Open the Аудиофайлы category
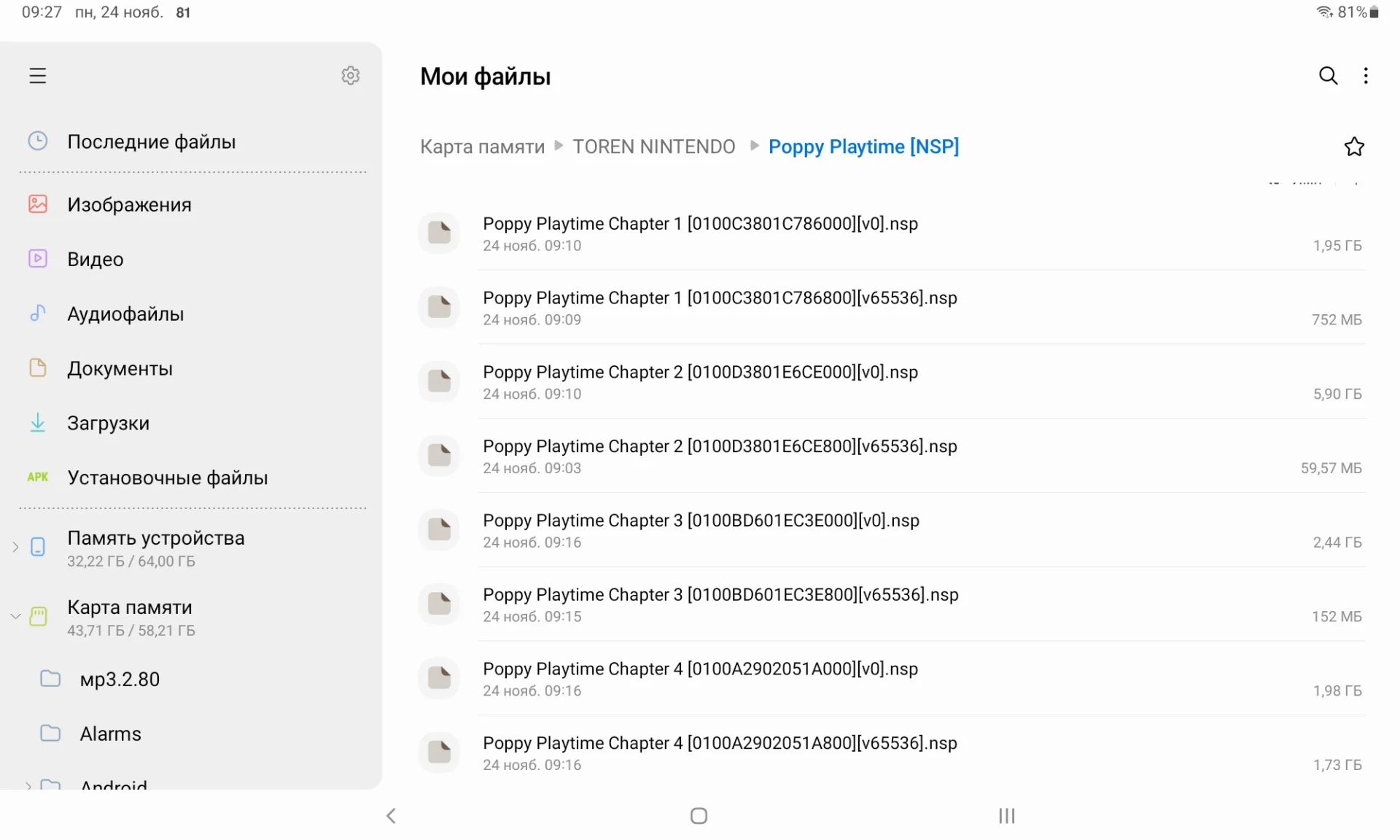Screen dimensions: 1400x840 [x=125, y=314]
